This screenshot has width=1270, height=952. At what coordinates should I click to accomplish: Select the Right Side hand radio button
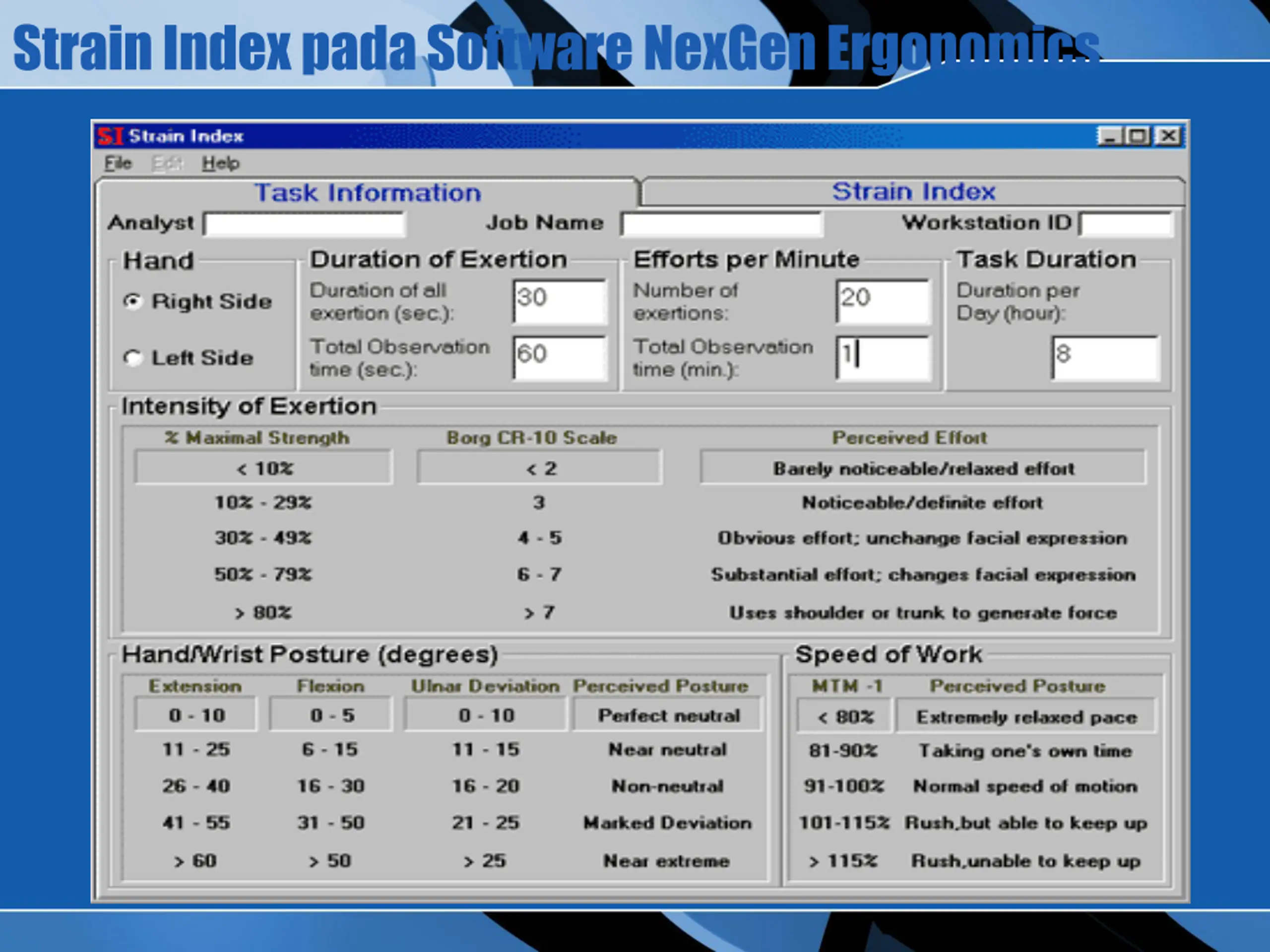tap(132, 301)
